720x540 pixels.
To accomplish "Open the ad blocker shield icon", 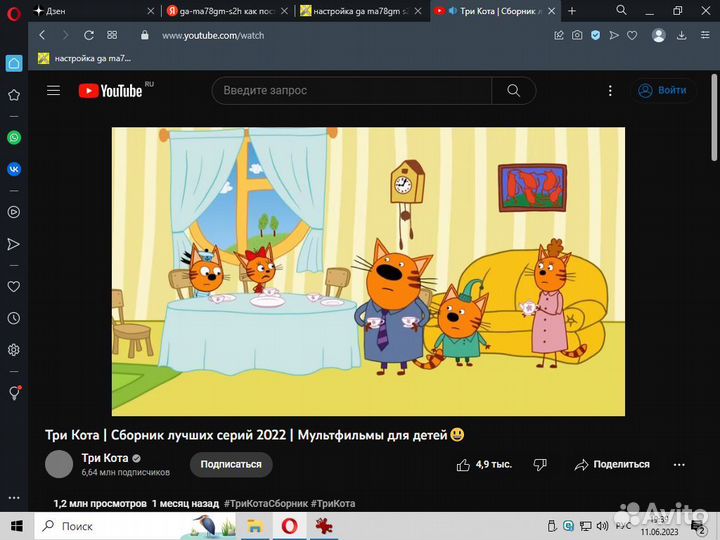I will (x=596, y=35).
